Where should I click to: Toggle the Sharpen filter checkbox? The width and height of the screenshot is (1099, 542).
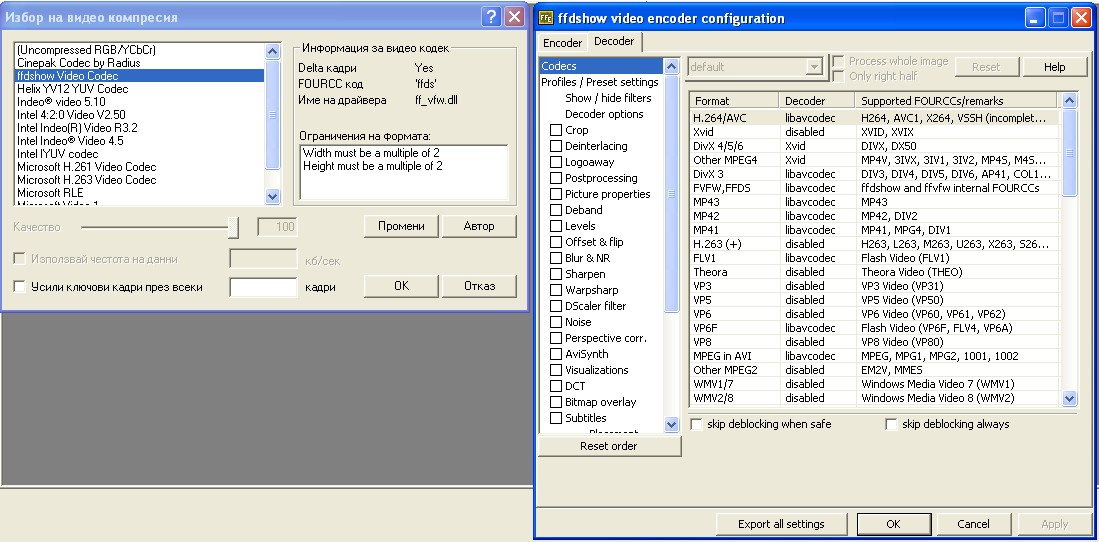point(556,274)
